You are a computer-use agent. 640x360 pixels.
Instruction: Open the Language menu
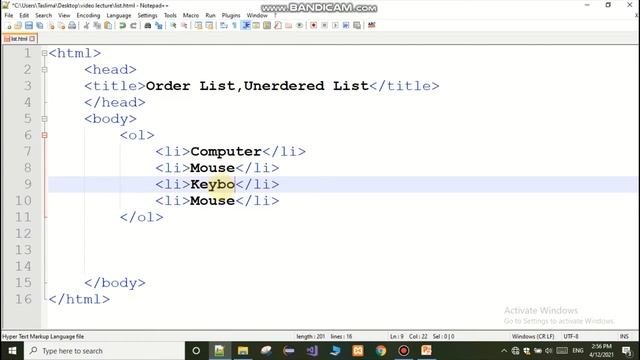pos(119,16)
